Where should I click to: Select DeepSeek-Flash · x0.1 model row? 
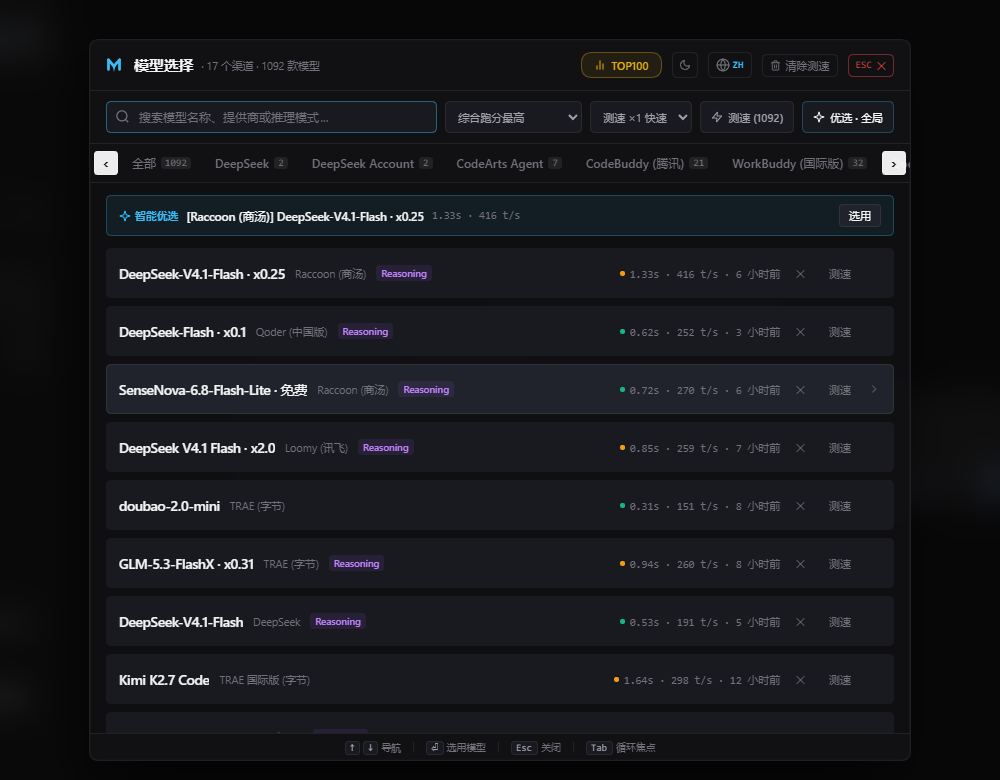click(499, 332)
